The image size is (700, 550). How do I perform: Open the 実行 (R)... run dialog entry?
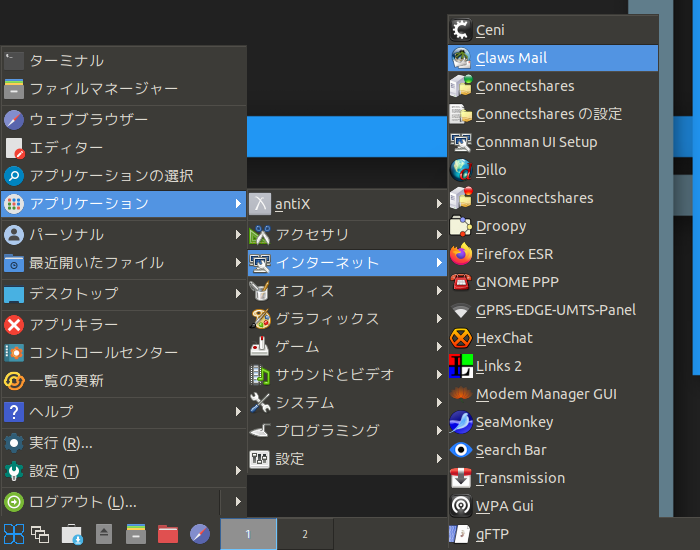pyautogui.click(x=124, y=443)
